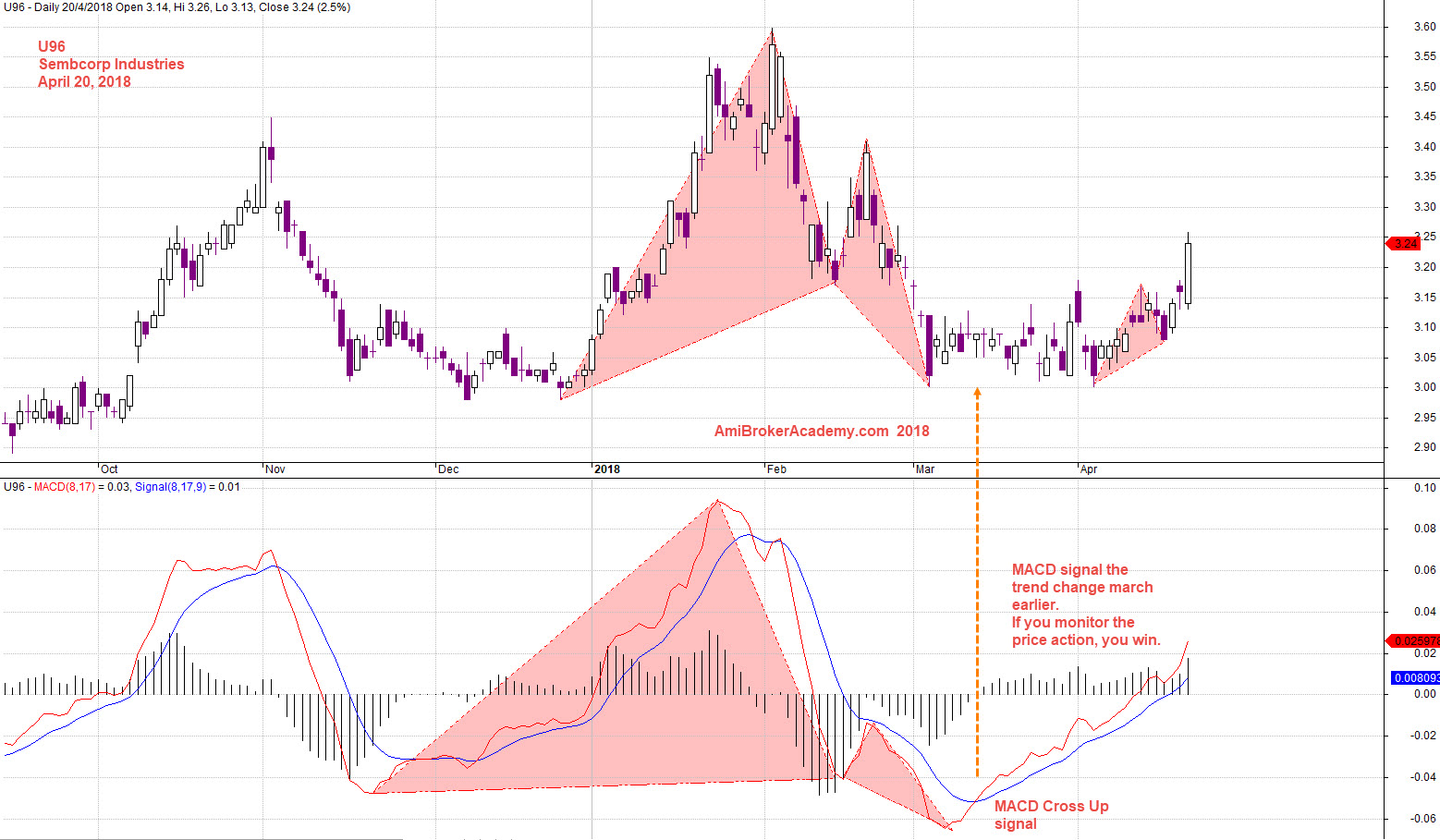Click the chart header quote line for U96 Daily
Image resolution: width=1440 pixels, height=840 pixels.
tap(176, 7)
